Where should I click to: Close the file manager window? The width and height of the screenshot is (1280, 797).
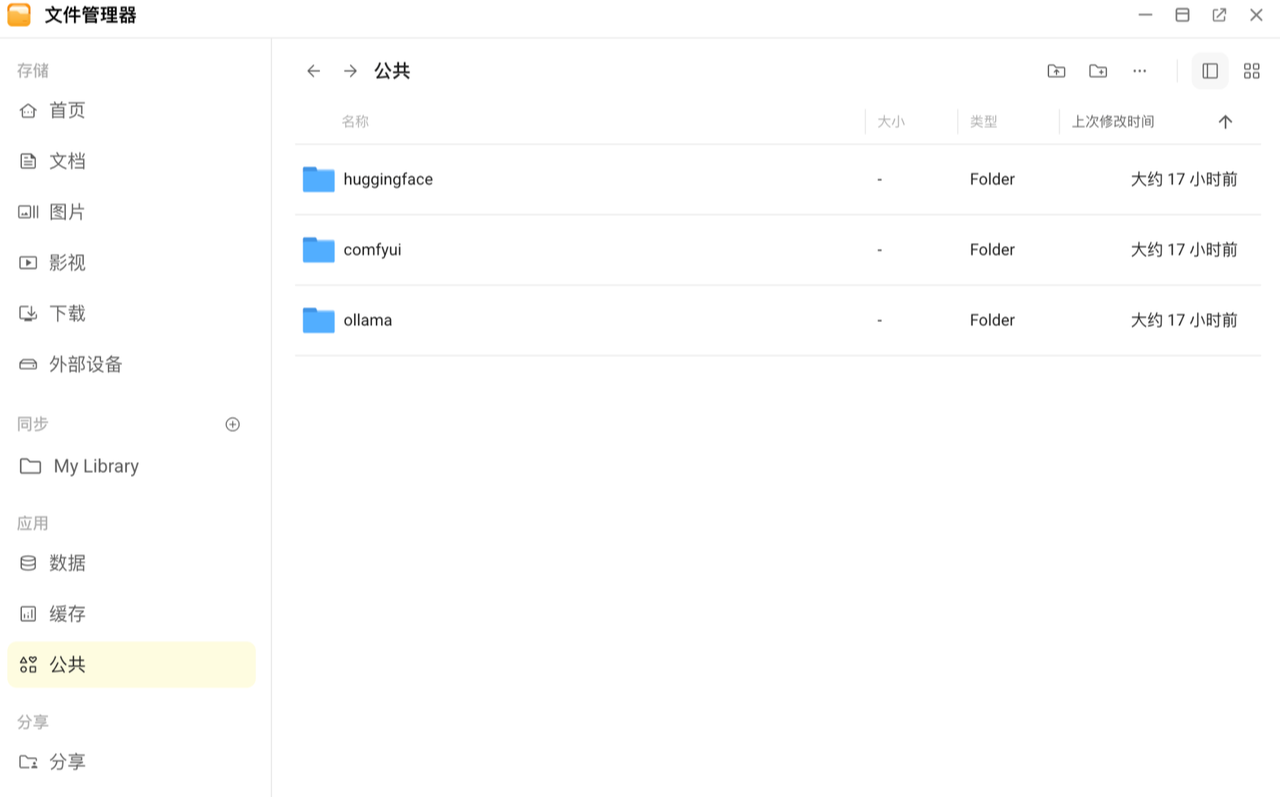tap(1256, 15)
